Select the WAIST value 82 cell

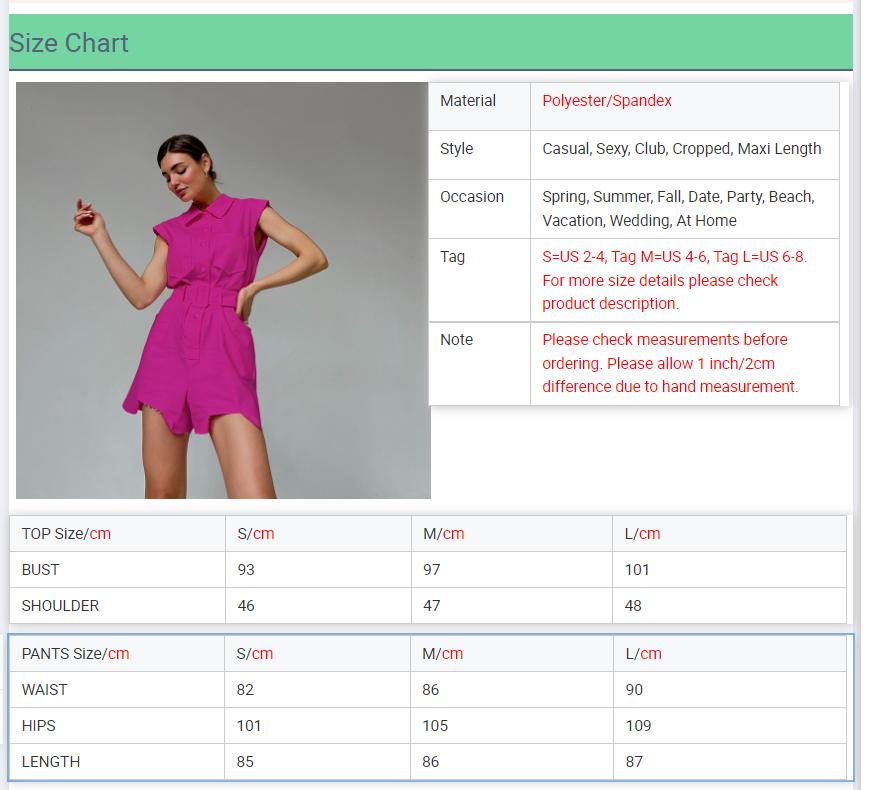[x=245, y=690]
